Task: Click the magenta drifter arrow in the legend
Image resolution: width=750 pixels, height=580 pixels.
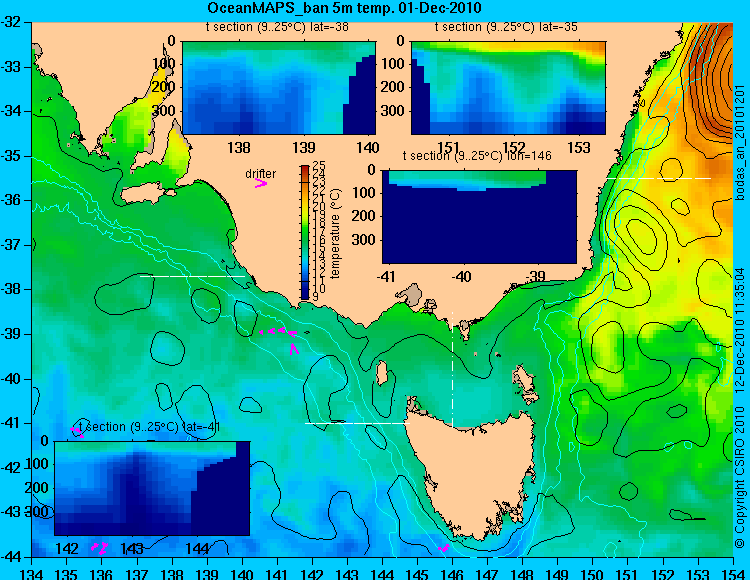Action: pyautogui.click(x=261, y=184)
